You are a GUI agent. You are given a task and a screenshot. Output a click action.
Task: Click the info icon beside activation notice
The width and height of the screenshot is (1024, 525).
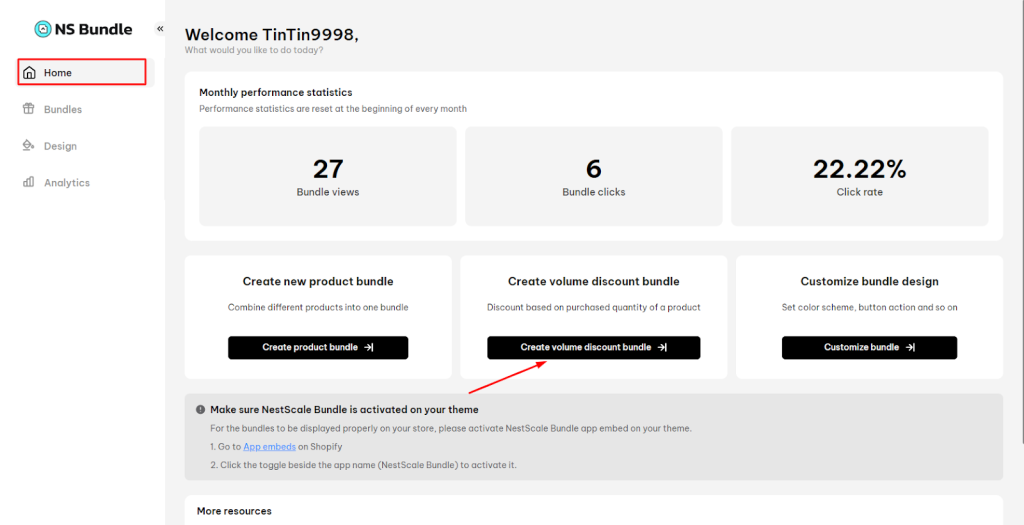[200, 409]
